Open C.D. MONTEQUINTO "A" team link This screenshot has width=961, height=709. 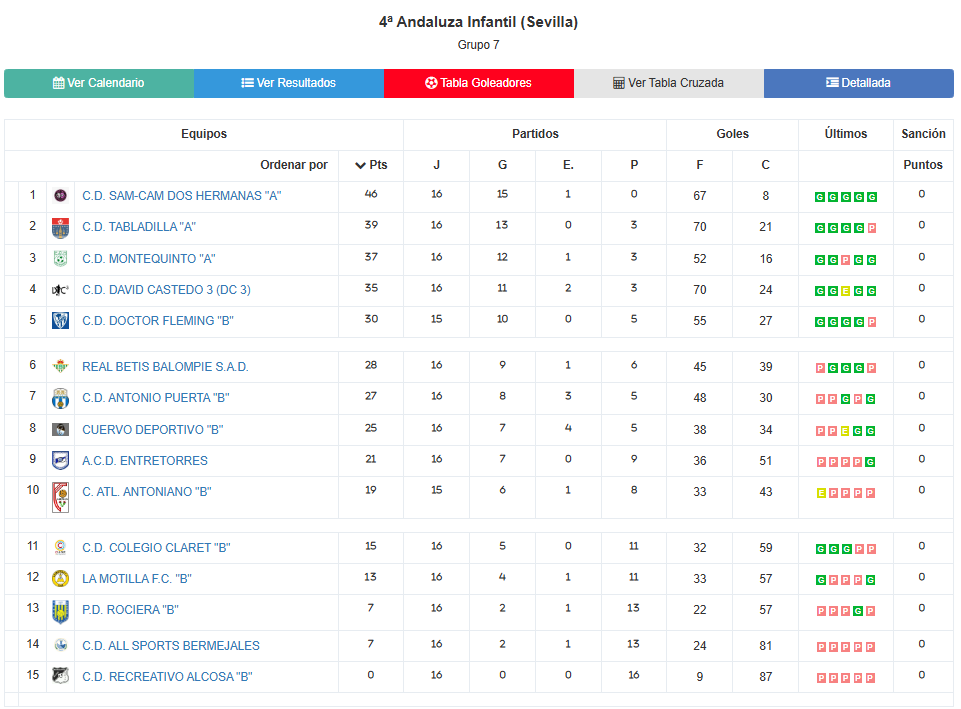click(149, 259)
